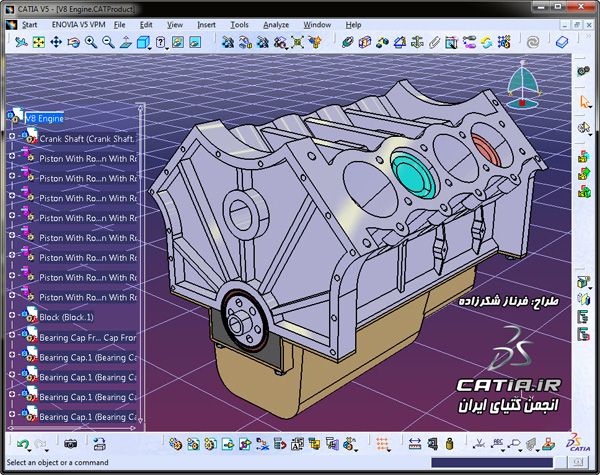Open the Start menu
The image size is (600, 475).
click(x=29, y=25)
